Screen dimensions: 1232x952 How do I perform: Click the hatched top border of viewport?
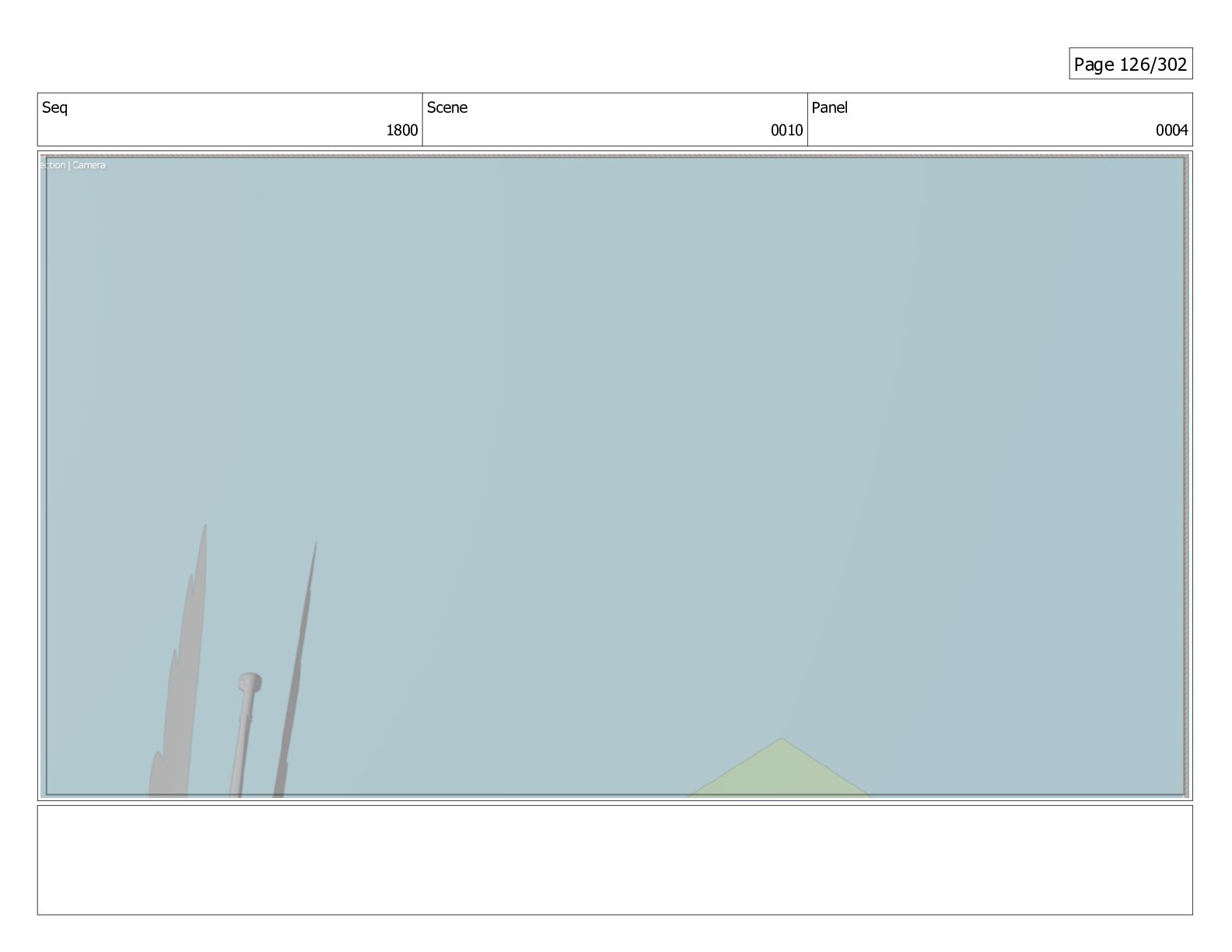coord(614,156)
